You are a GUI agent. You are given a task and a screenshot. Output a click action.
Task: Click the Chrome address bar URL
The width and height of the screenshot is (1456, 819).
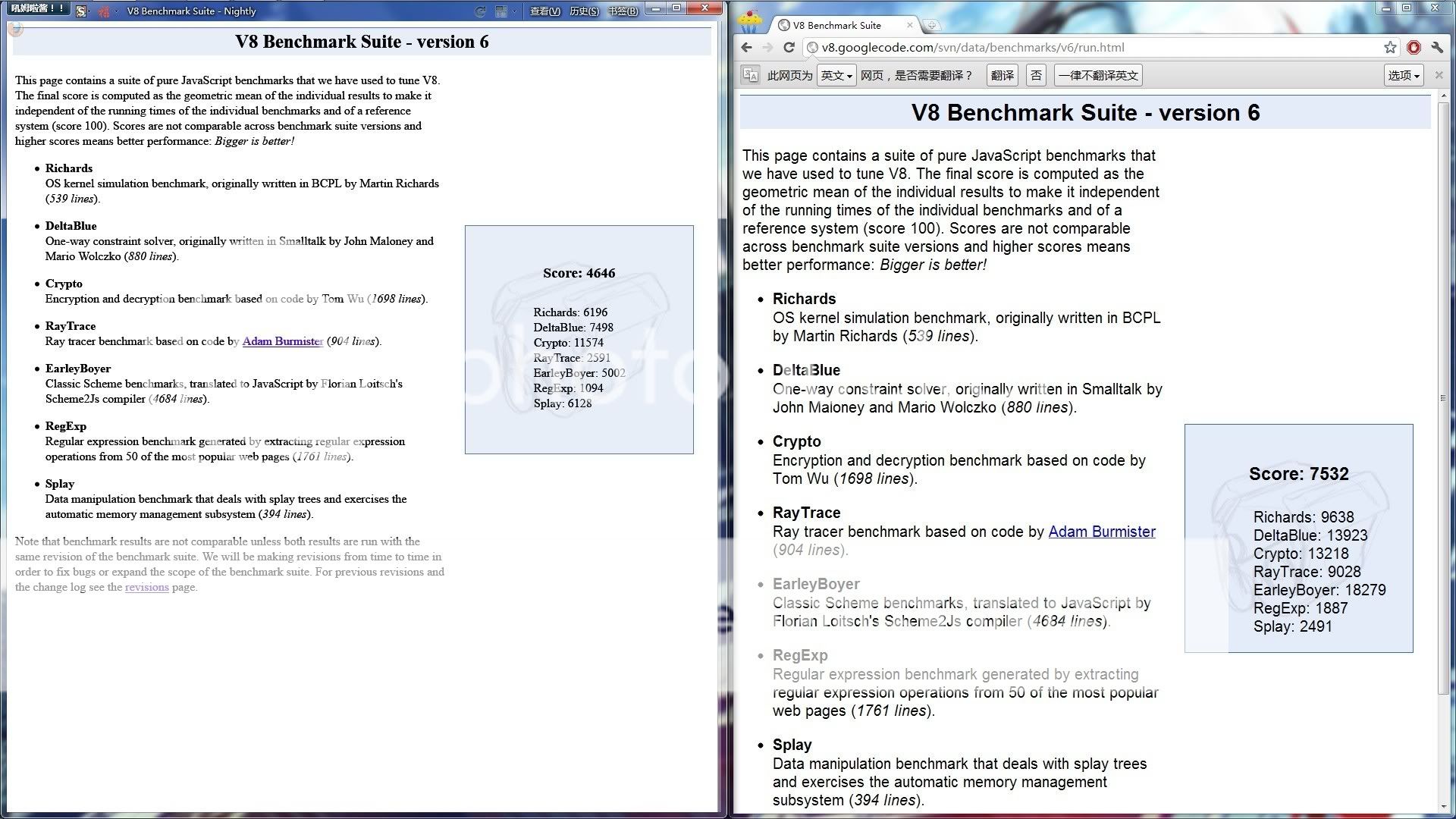(x=973, y=47)
